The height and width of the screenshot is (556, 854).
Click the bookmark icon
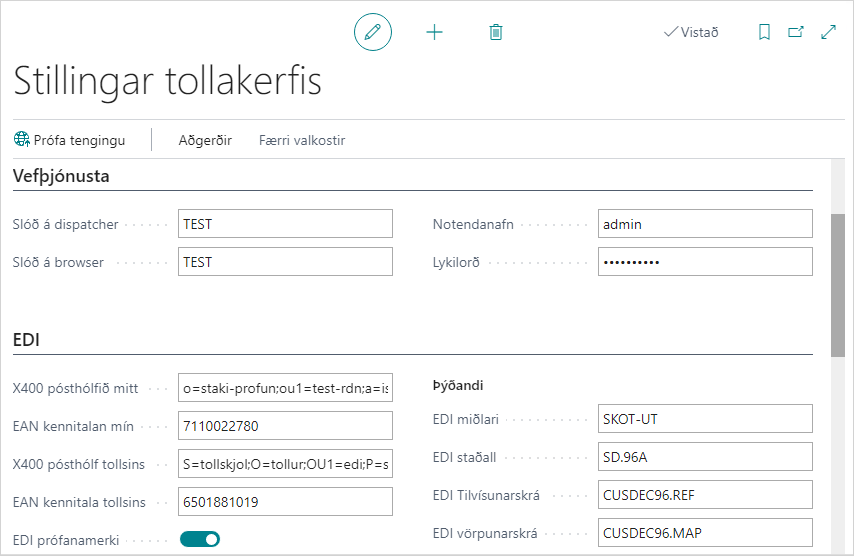click(x=764, y=32)
